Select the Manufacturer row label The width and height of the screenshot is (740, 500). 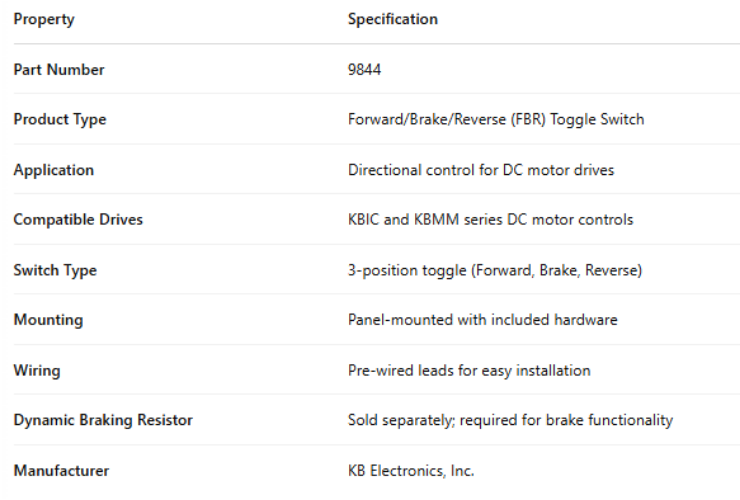point(61,470)
